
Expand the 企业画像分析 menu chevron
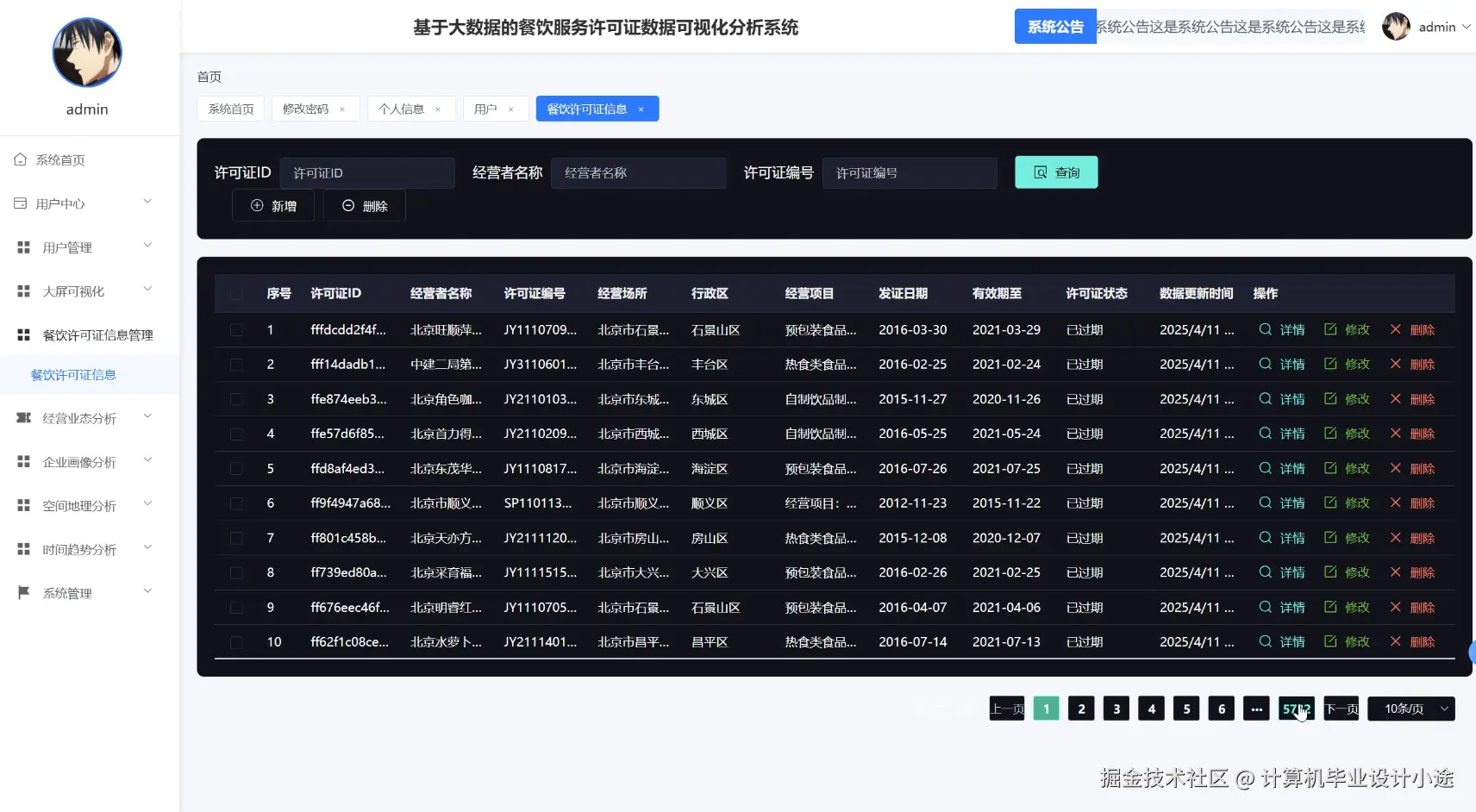tap(147, 460)
